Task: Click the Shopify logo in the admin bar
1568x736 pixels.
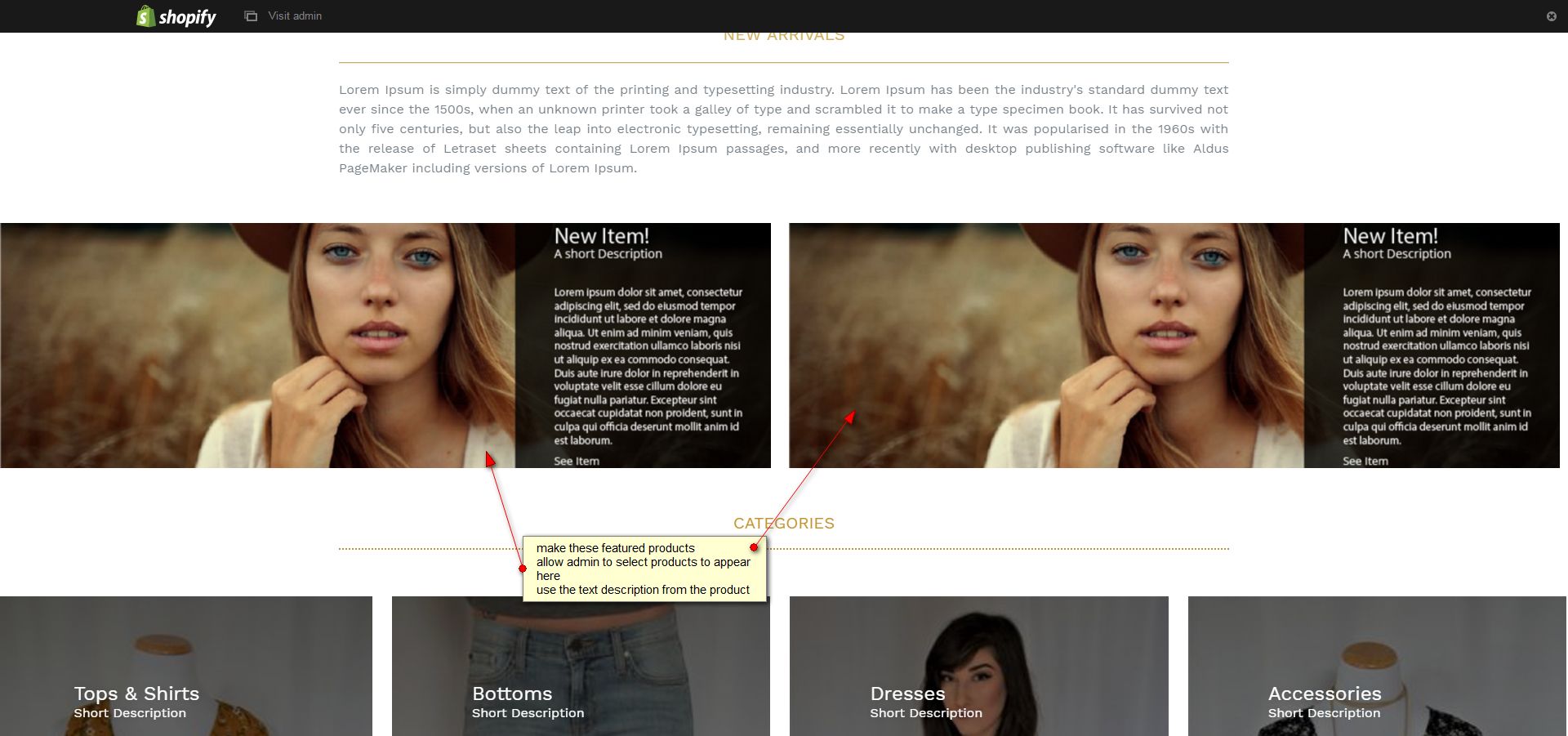Action: [176, 16]
